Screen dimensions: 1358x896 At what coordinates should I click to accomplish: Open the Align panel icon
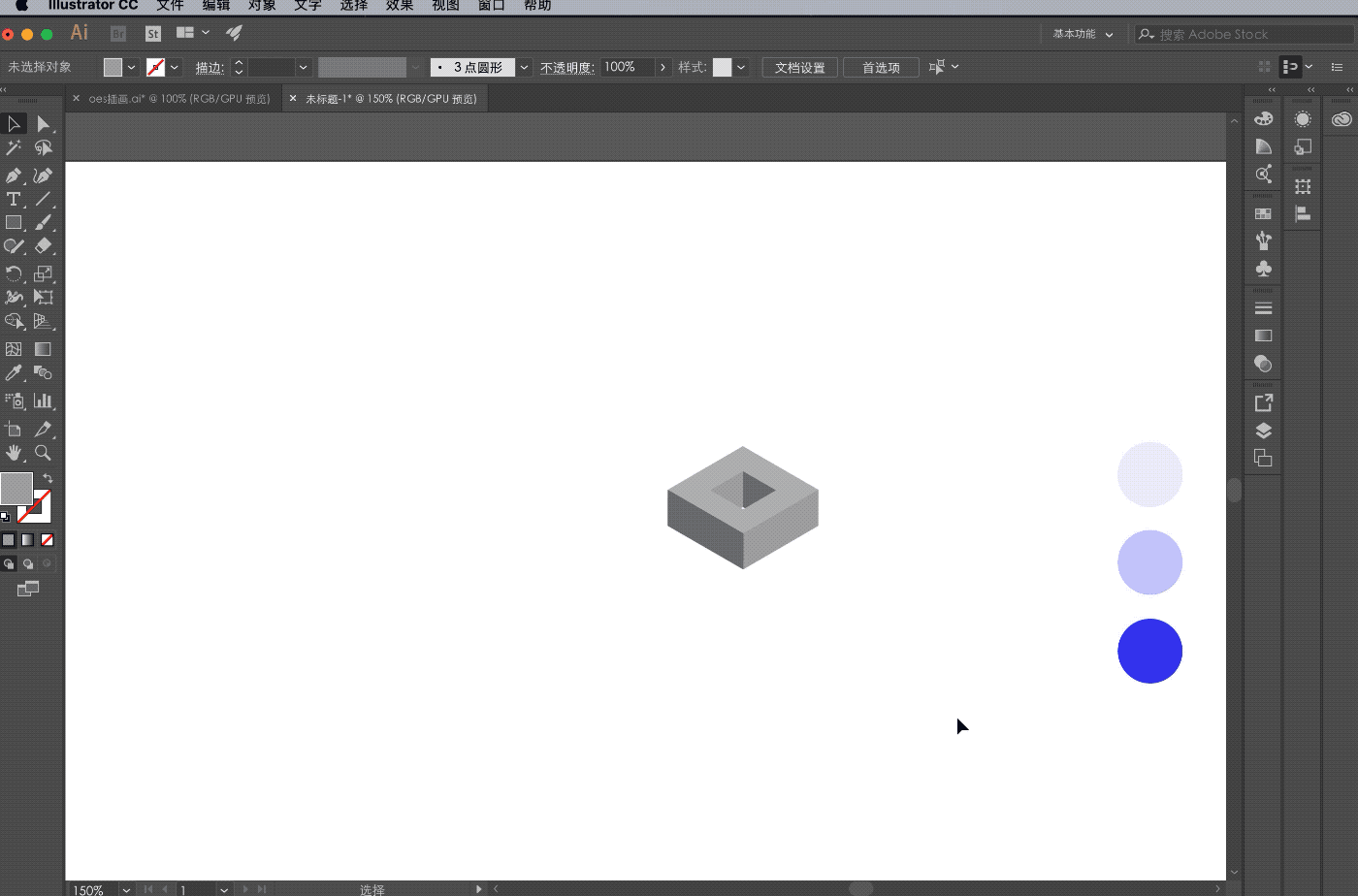tap(1303, 213)
